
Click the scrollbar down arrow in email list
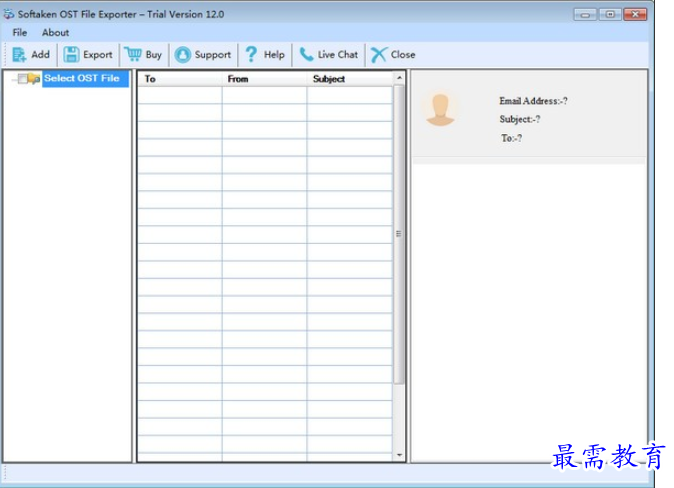point(399,455)
